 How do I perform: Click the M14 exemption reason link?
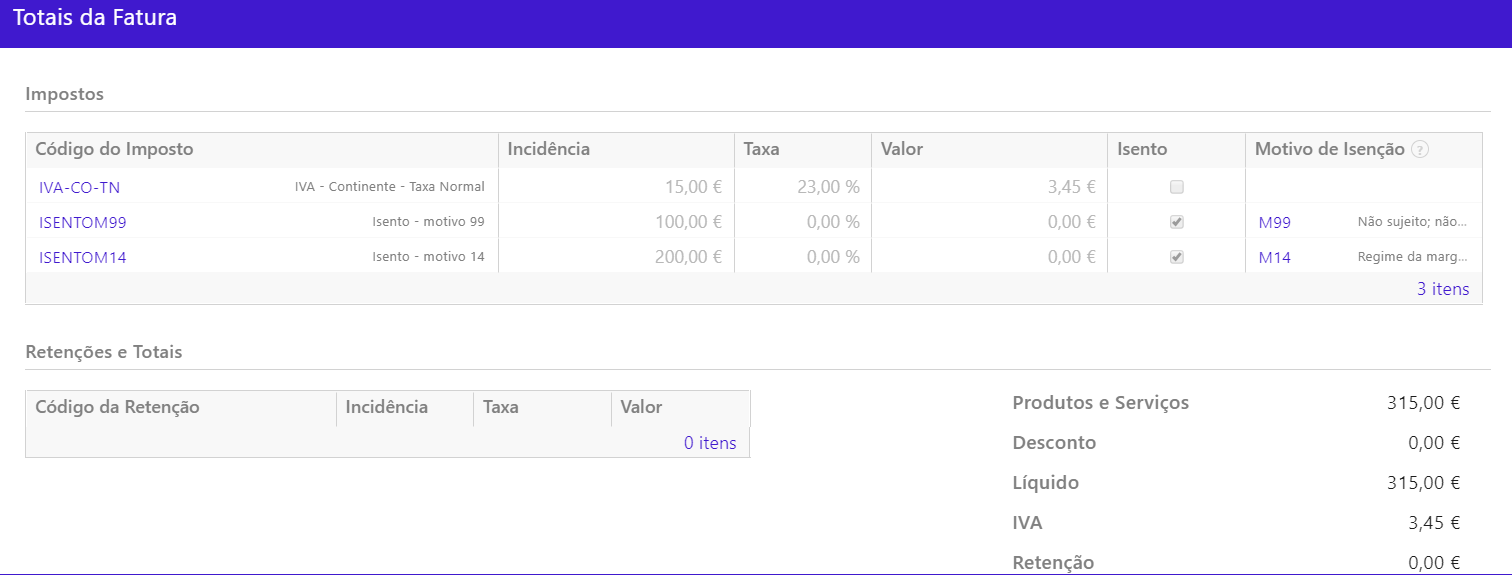click(1275, 257)
